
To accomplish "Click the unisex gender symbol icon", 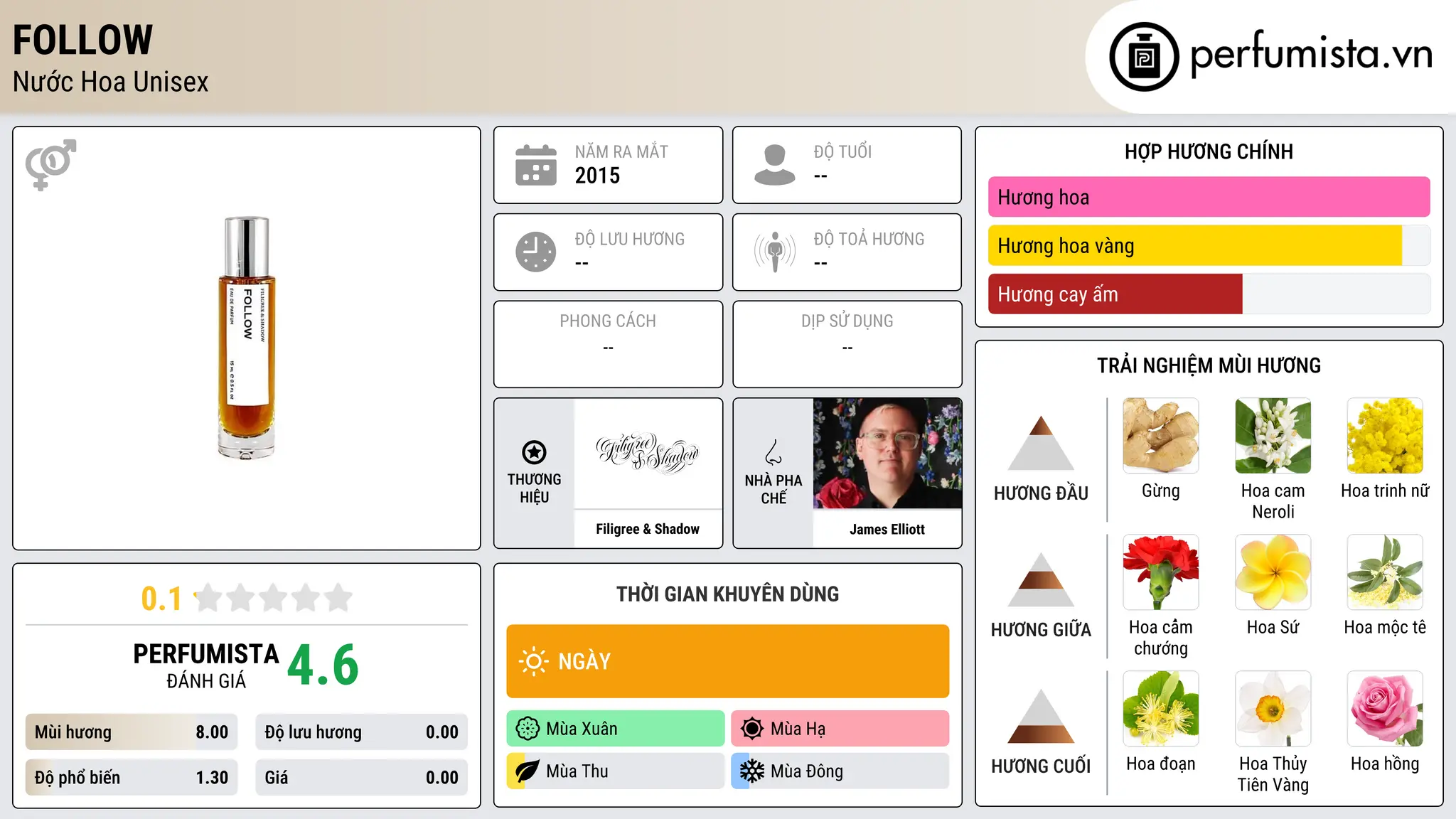I will (x=50, y=165).
